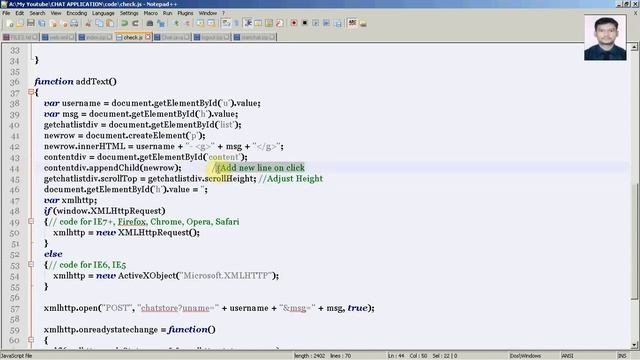640x360 pixels.
Task: Click vertical scrollbar down arrow
Action: (x=634, y=345)
